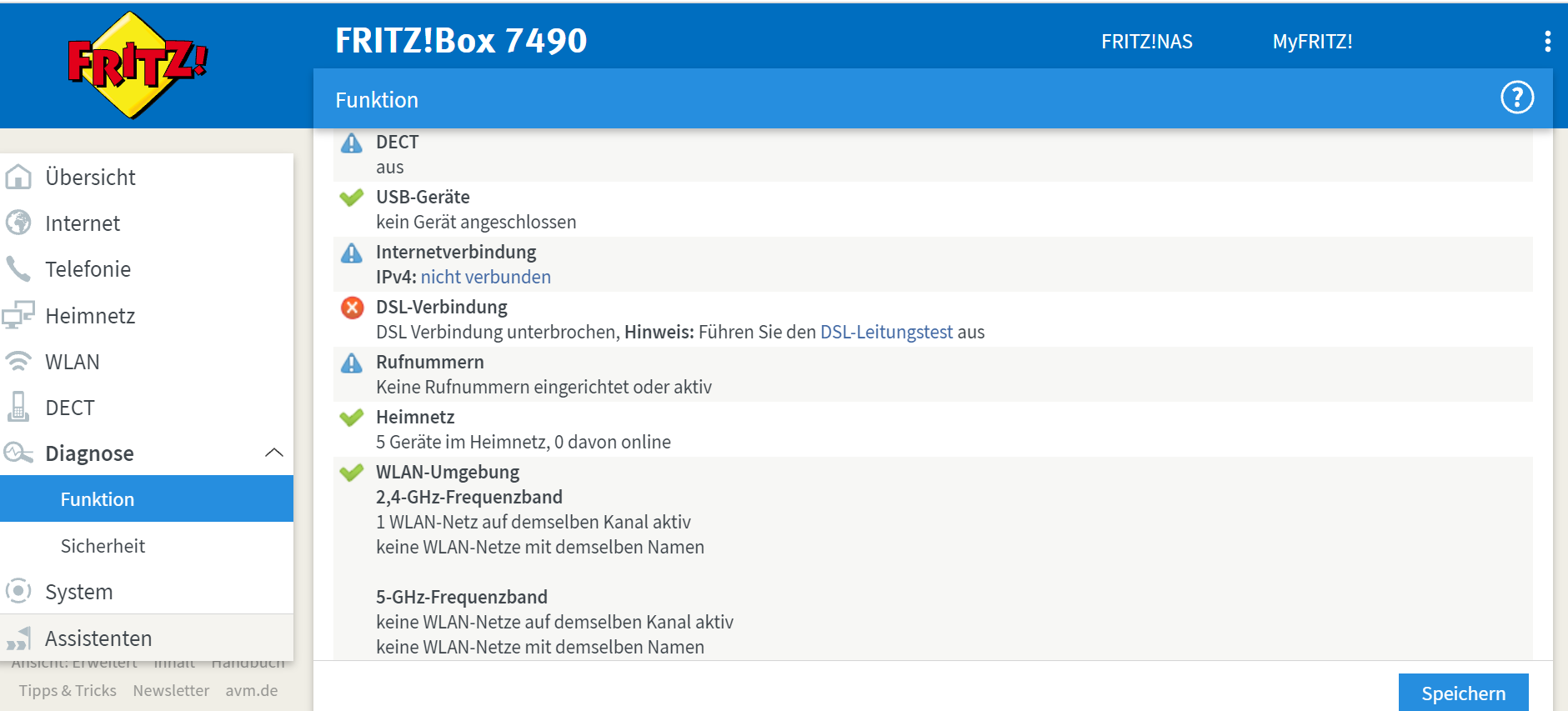Viewport: 1568px width, 711px height.
Task: Click the Übersicht home icon
Action: [x=18, y=177]
